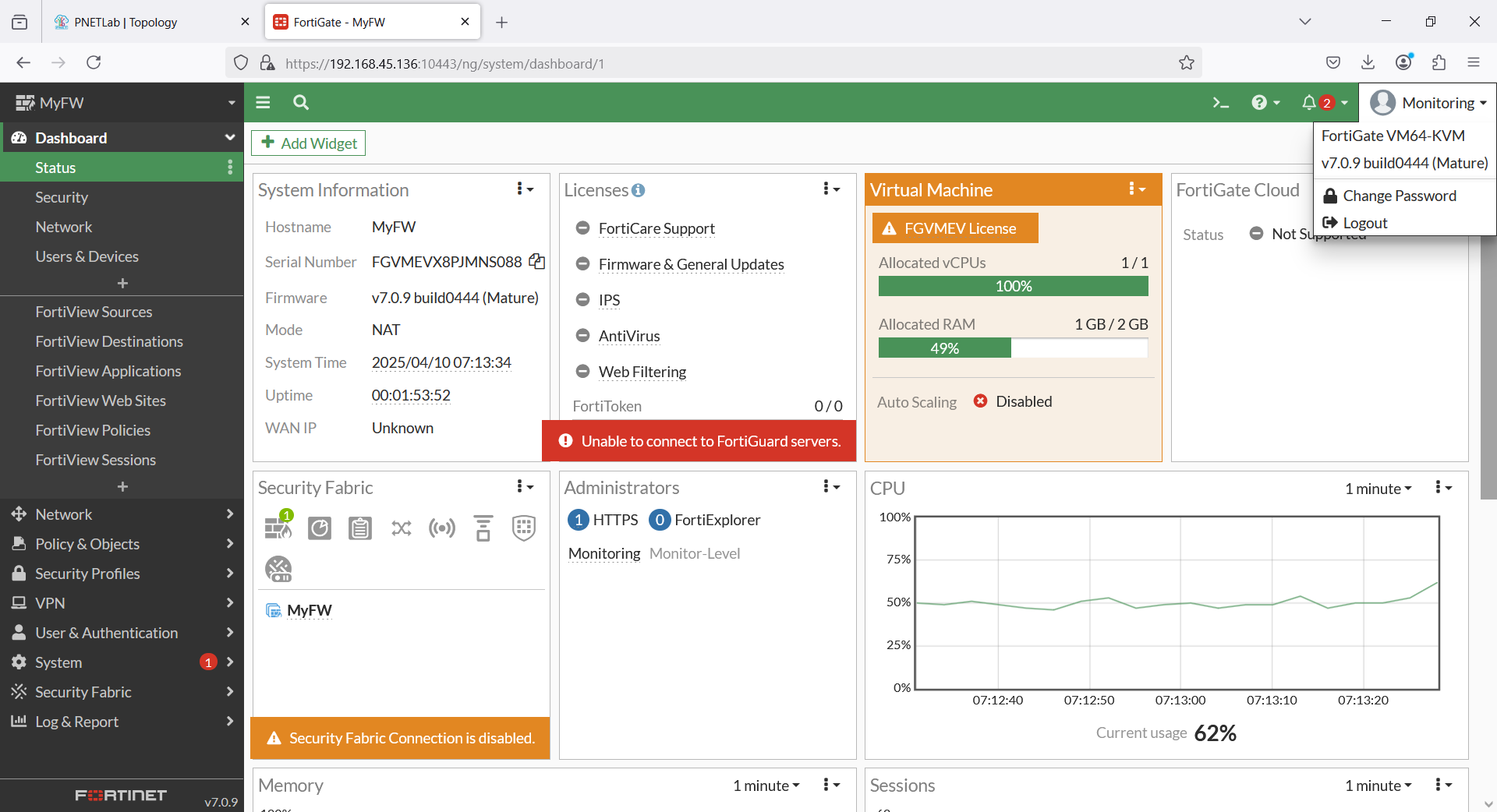The width and height of the screenshot is (1497, 812).
Task: Expand System section with 1 alert
Action: click(122, 662)
